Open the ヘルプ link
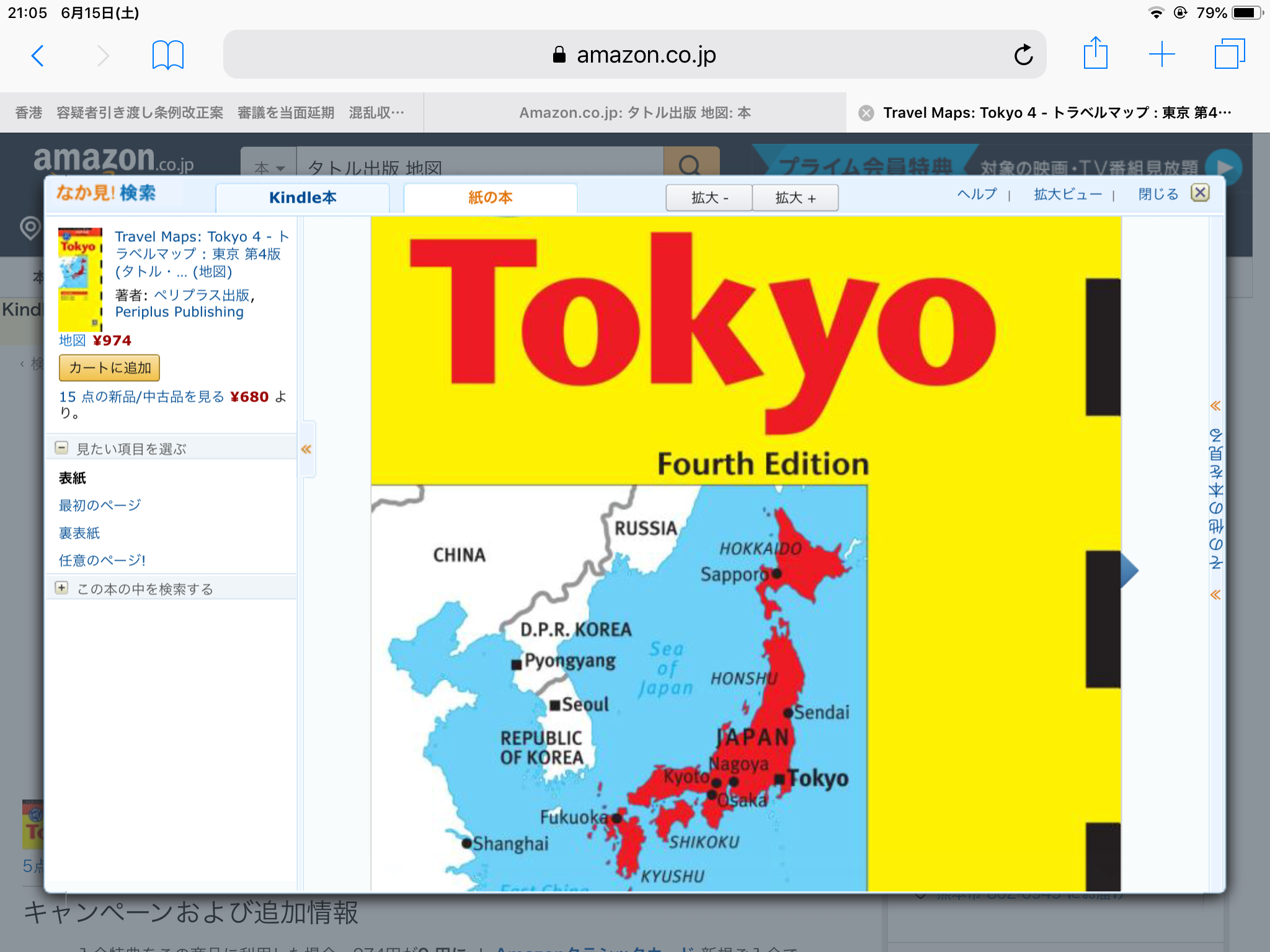 pyautogui.click(x=977, y=194)
